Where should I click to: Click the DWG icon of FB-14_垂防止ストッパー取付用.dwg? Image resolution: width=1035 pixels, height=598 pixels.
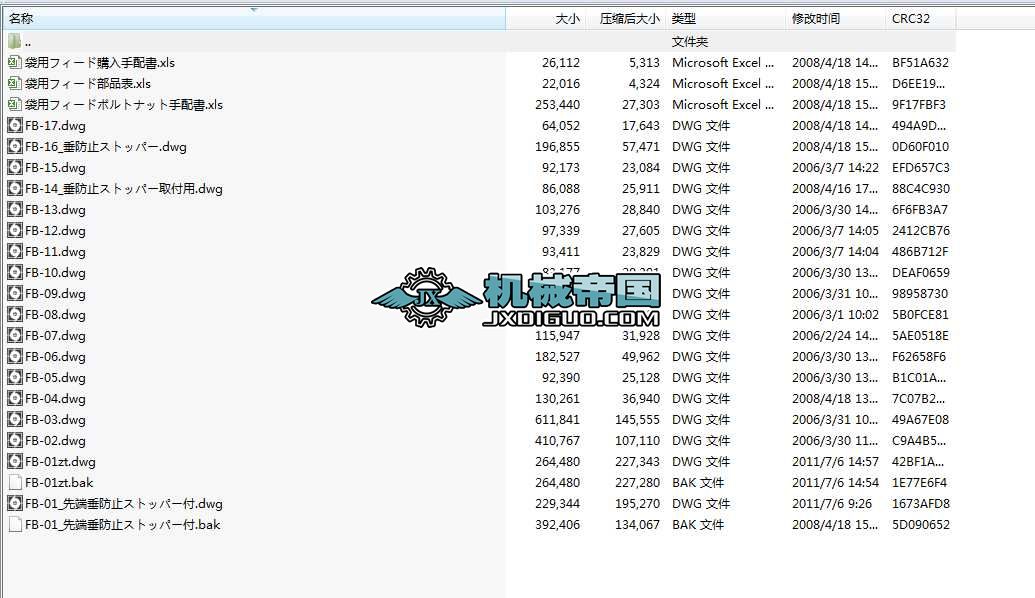point(15,189)
